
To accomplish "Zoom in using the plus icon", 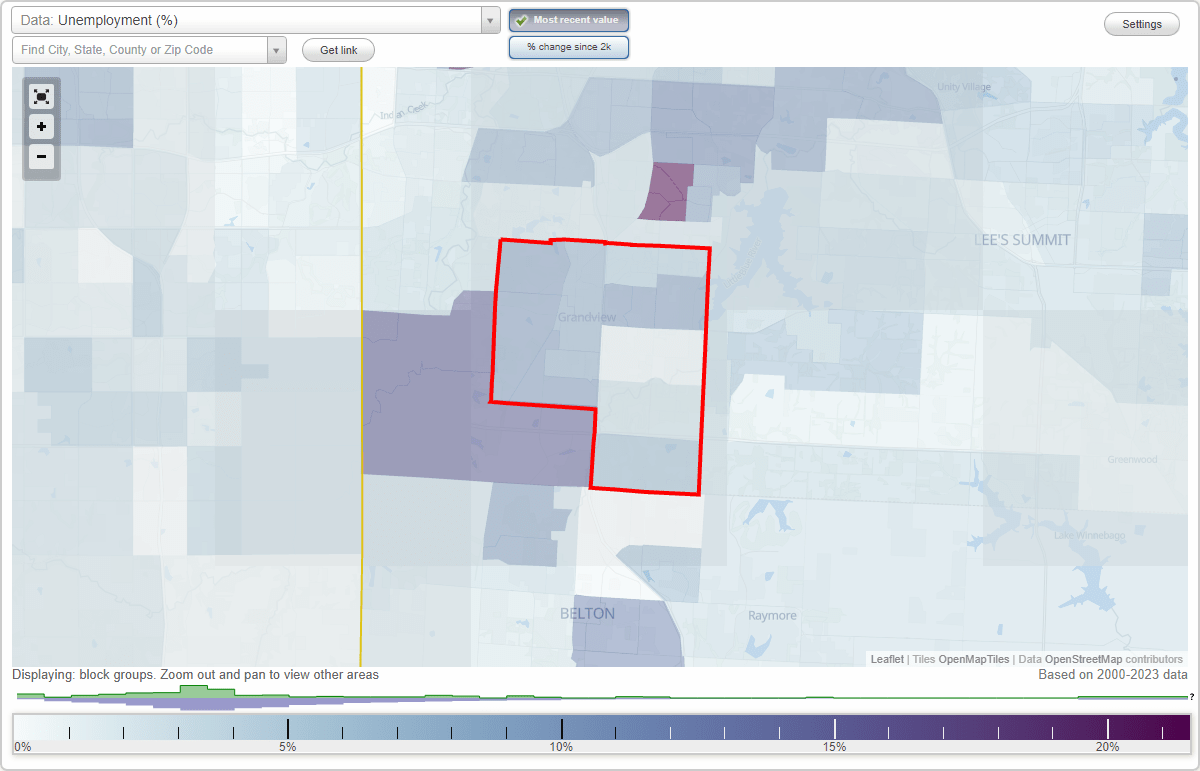I will pos(41,127).
